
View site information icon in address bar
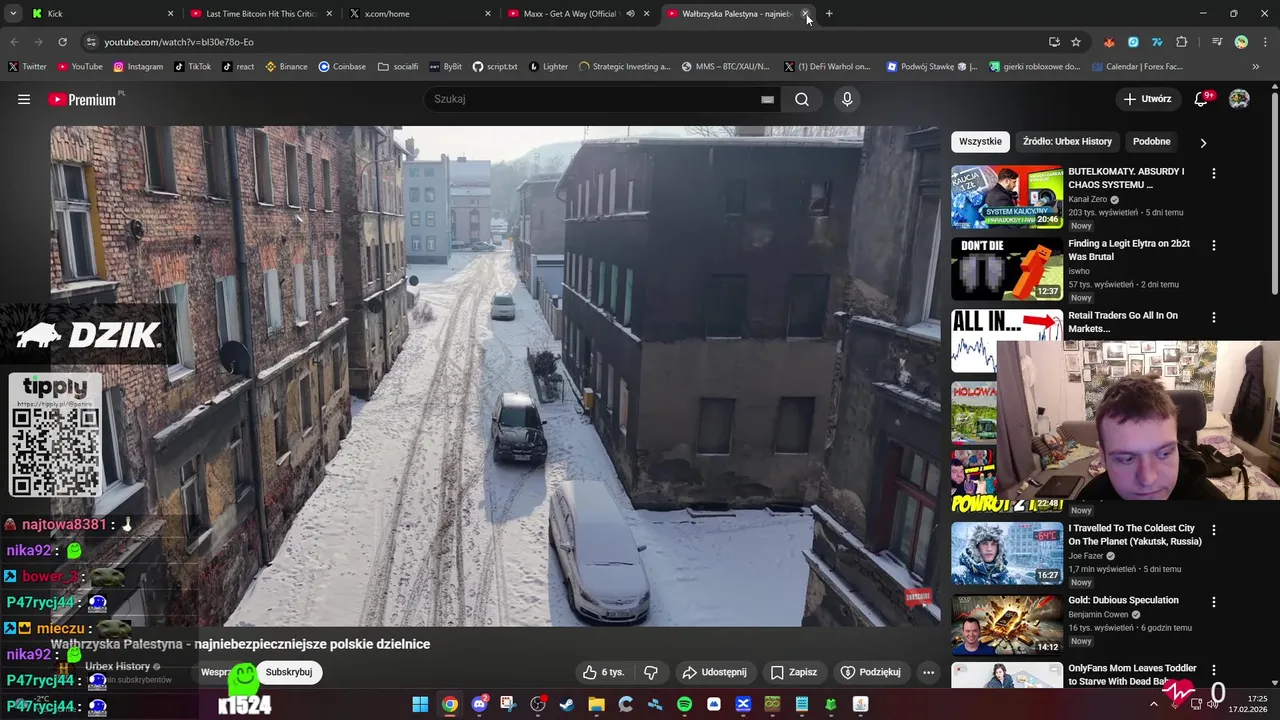point(91,42)
